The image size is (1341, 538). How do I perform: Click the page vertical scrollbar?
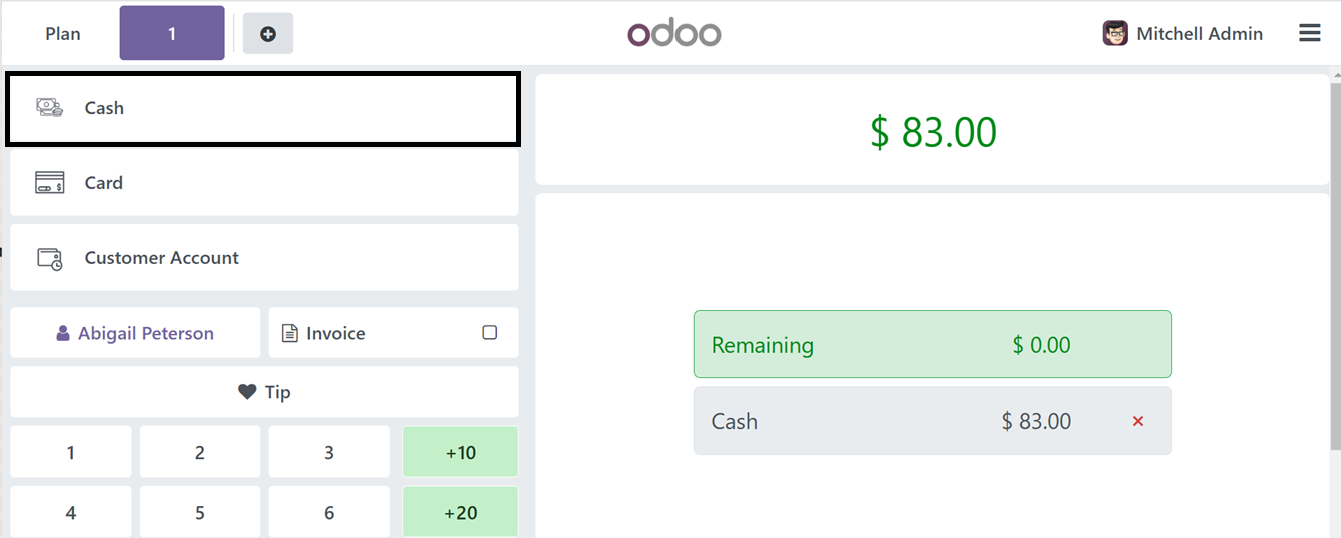[1336, 260]
